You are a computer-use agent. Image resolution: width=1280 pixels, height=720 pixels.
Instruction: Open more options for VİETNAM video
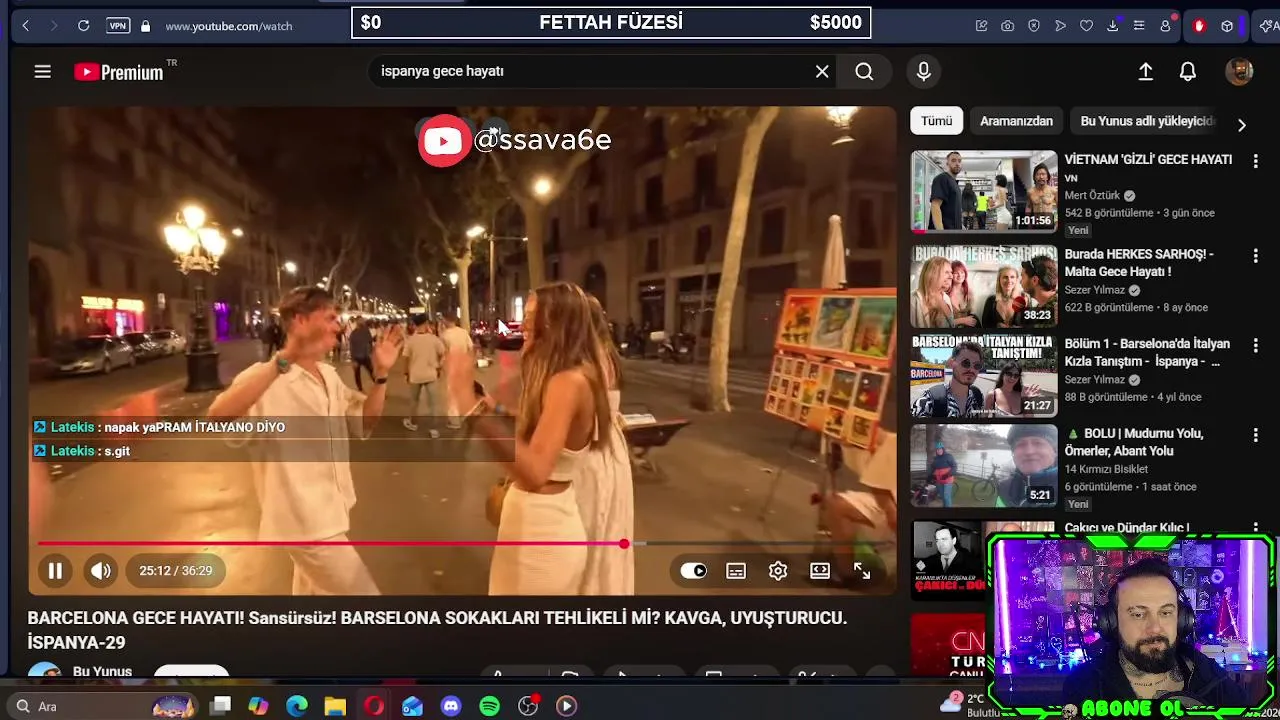pos(1256,161)
